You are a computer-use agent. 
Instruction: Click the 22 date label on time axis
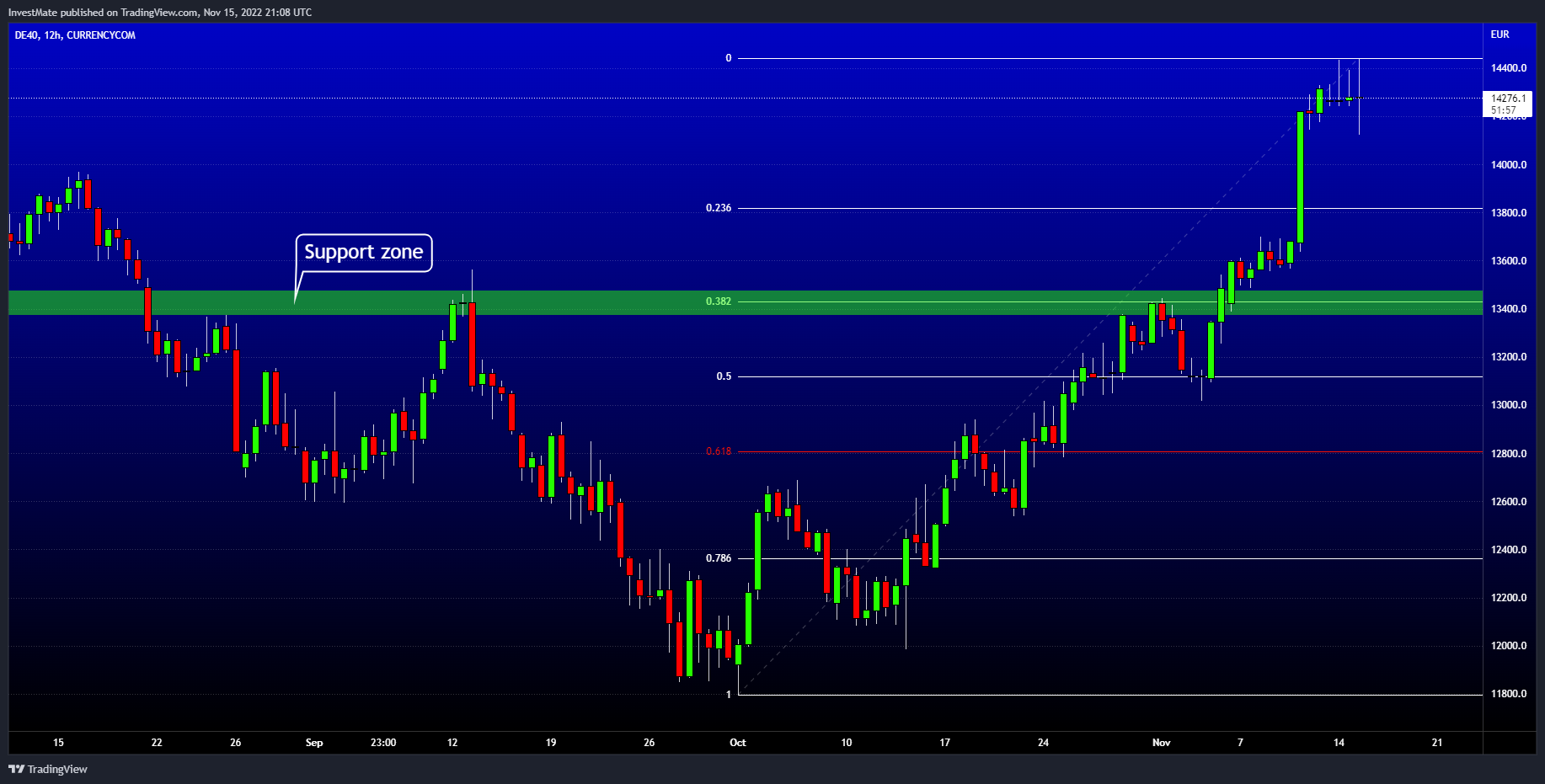[x=157, y=743]
